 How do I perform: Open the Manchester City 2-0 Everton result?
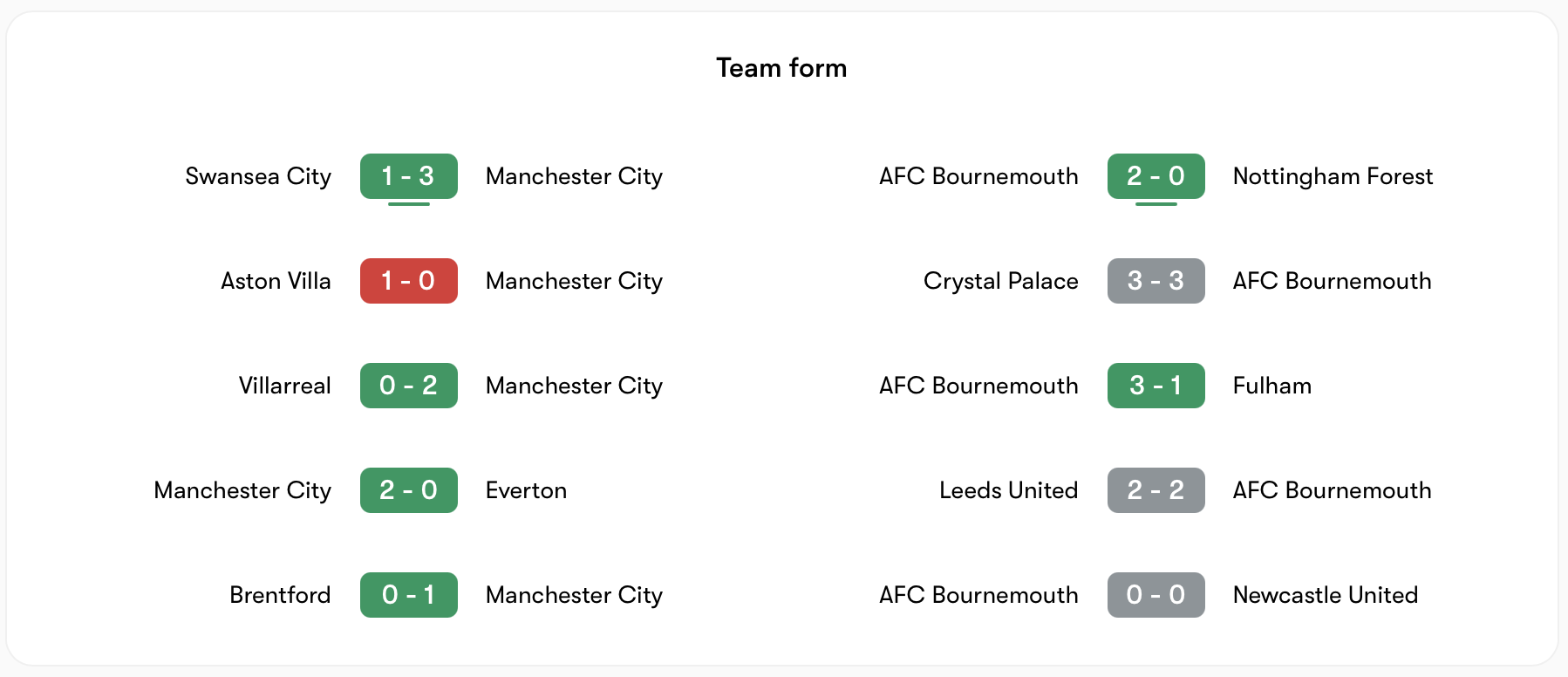coord(408,489)
